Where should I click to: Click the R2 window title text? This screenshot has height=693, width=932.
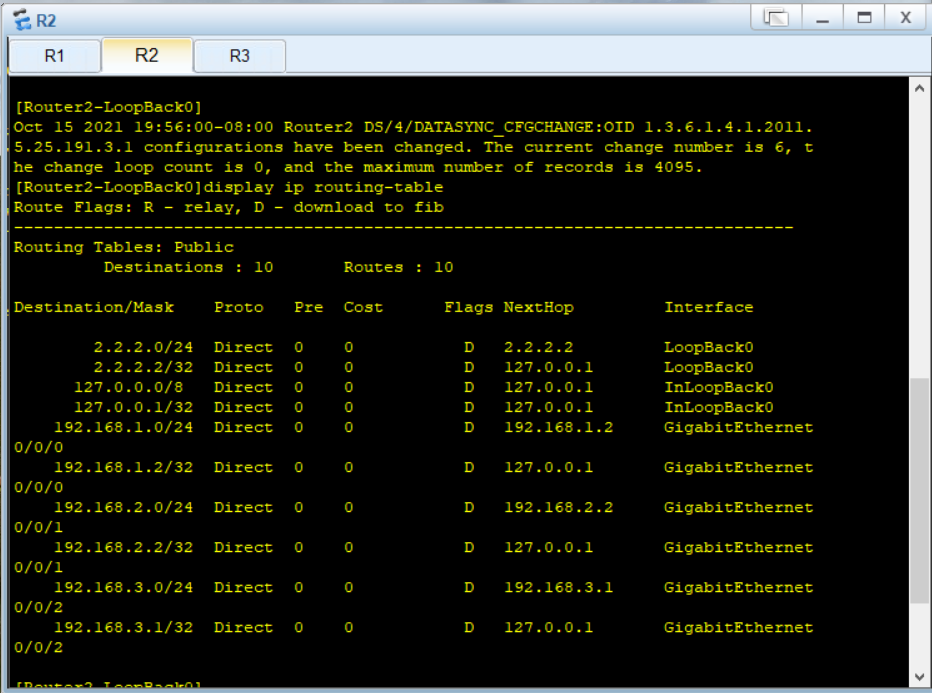46,21
